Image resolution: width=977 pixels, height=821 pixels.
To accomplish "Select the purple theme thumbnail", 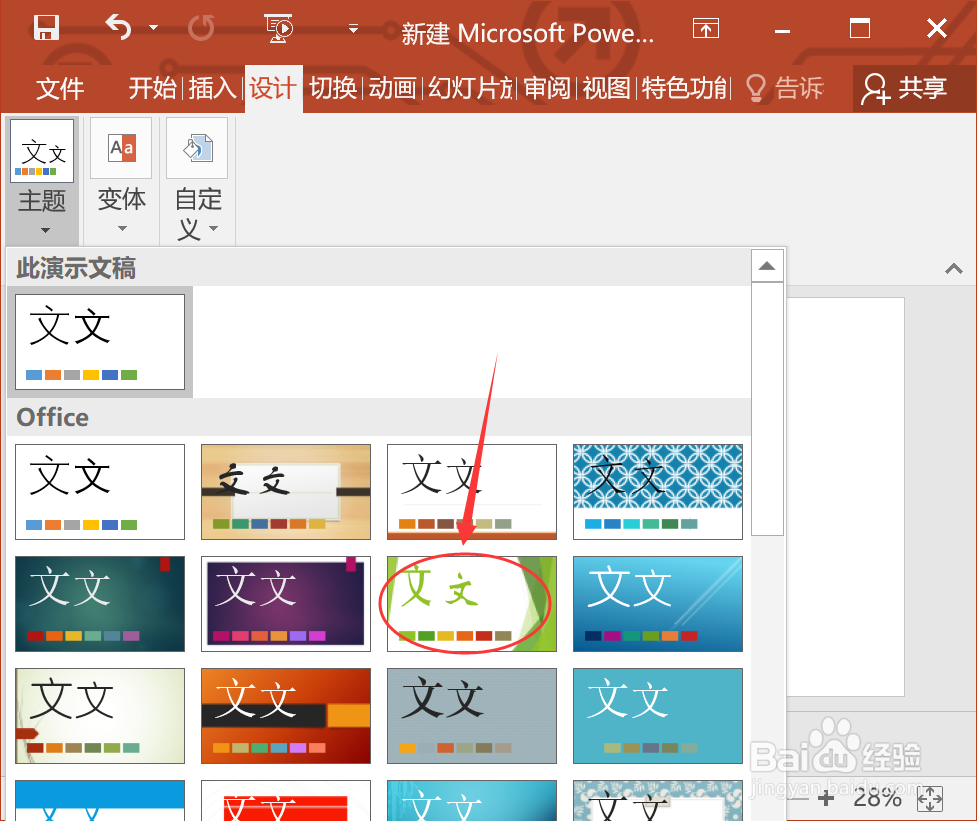I will (x=286, y=604).
